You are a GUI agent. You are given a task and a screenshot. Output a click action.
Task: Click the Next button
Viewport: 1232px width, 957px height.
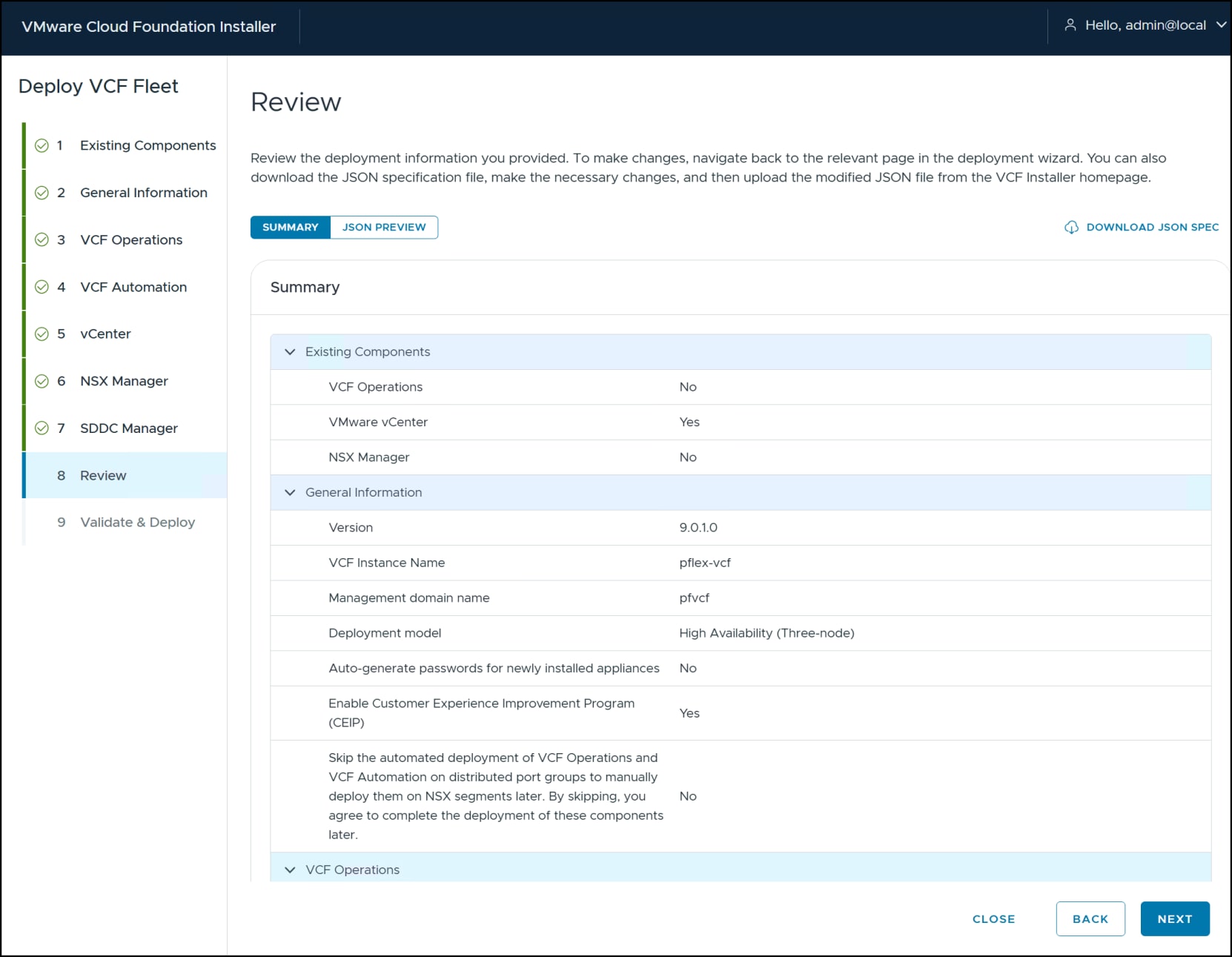1175,918
